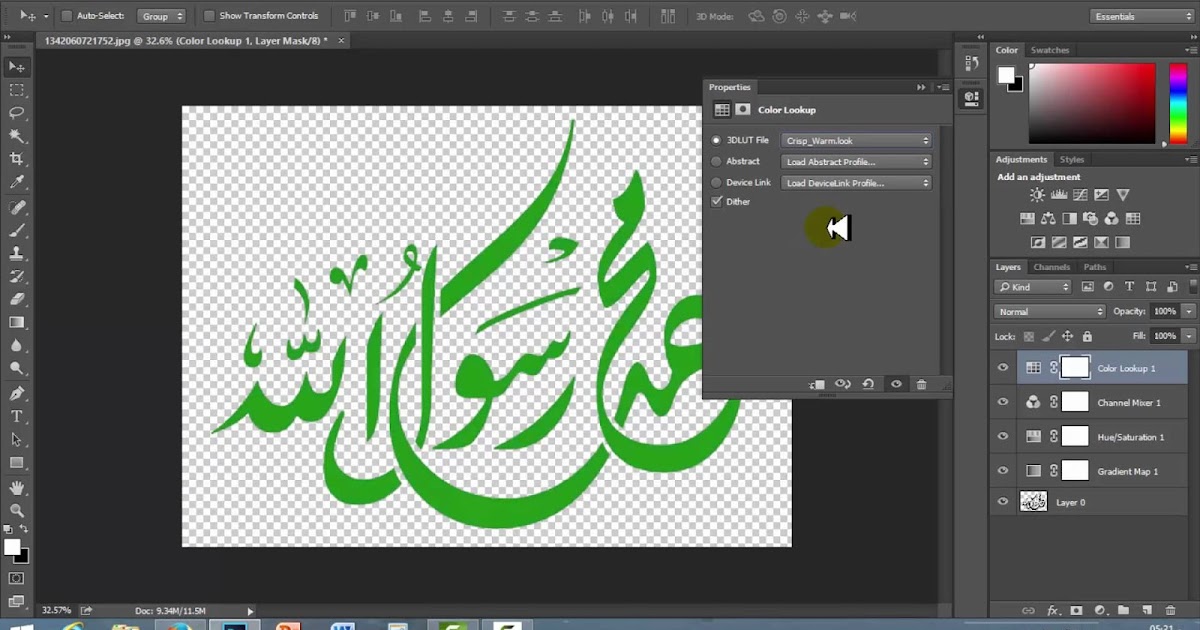Select the Lasso tool
Viewport: 1200px width, 630px height.
click(x=14, y=113)
